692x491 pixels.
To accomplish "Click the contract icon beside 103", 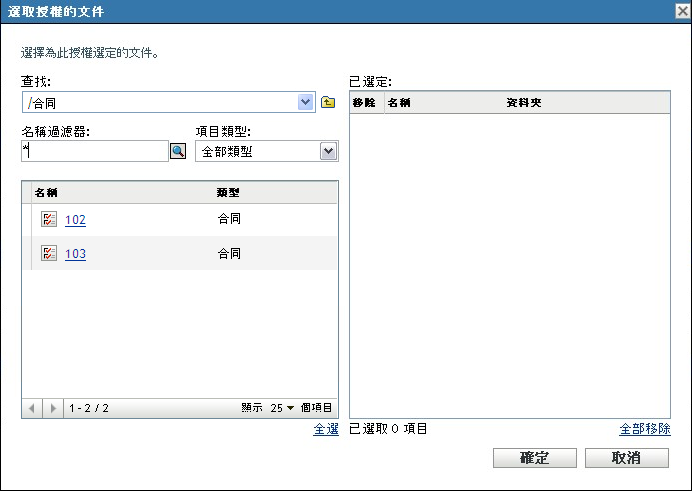I will point(49,253).
